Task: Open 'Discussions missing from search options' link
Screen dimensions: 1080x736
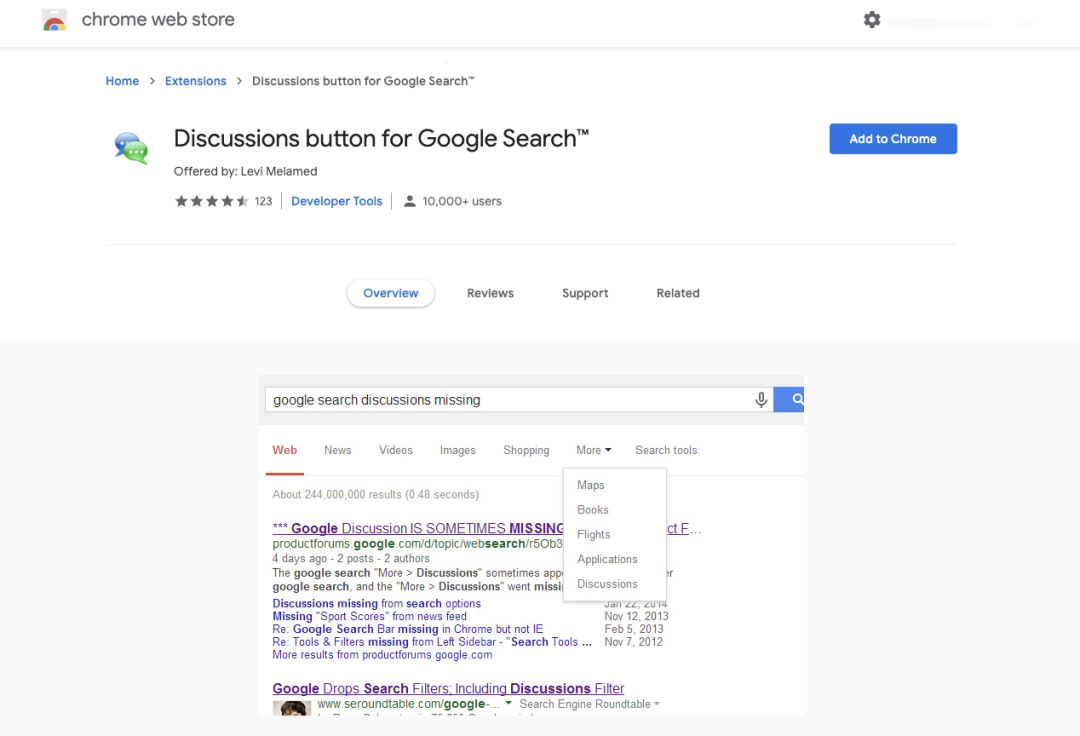Action: tap(376, 604)
